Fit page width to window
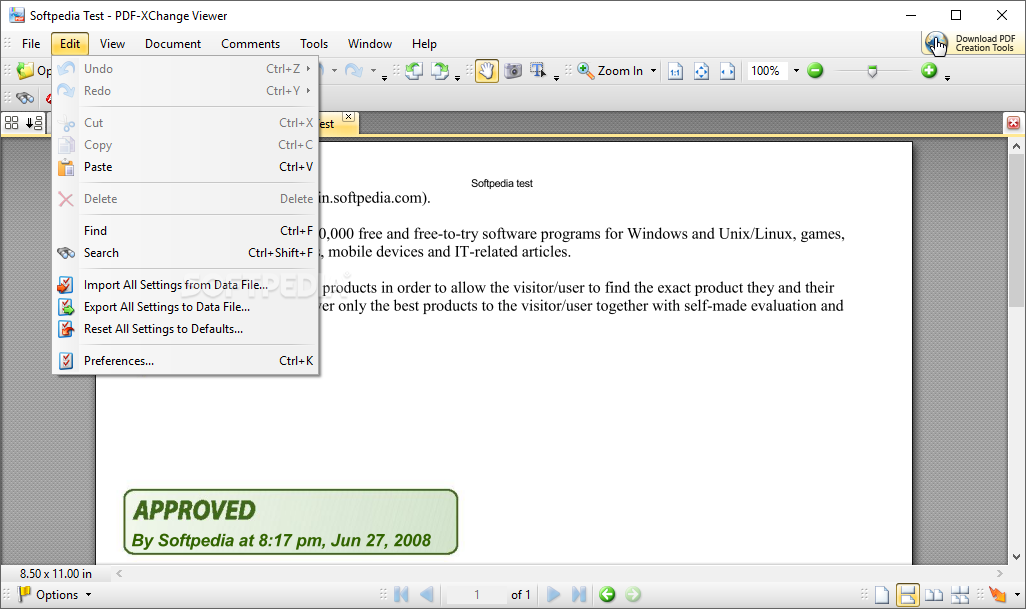1026x609 pixels. (x=727, y=71)
